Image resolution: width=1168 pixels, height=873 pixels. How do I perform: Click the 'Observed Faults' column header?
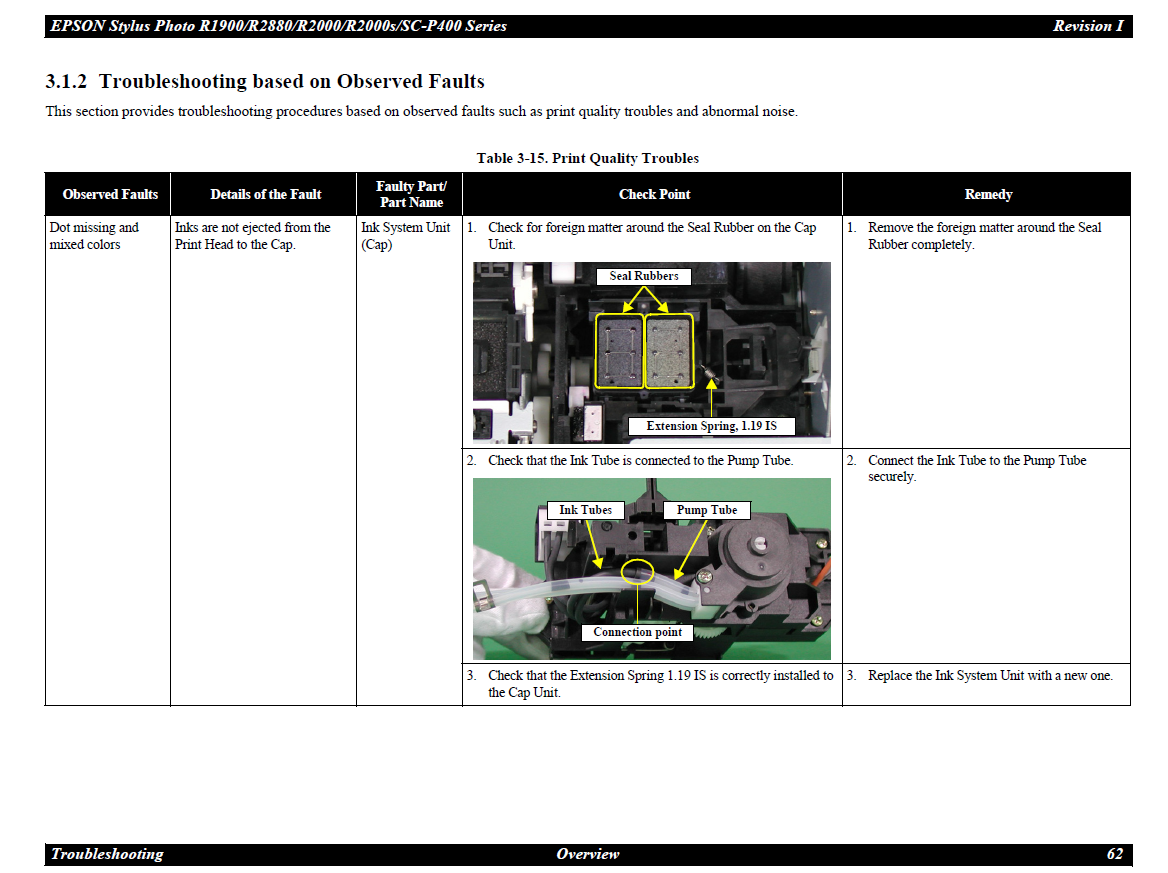[x=110, y=194]
